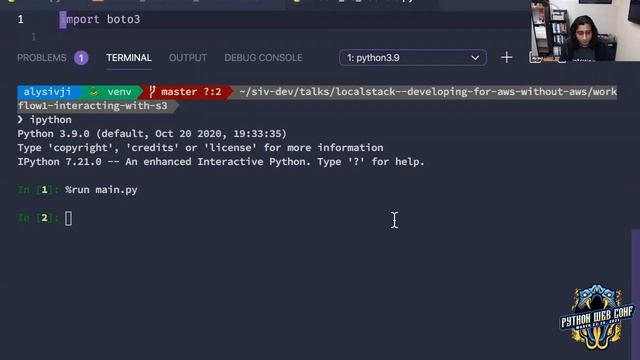
Task: Click the 'IPython 7.21.0' version line
Action: coord(221,162)
